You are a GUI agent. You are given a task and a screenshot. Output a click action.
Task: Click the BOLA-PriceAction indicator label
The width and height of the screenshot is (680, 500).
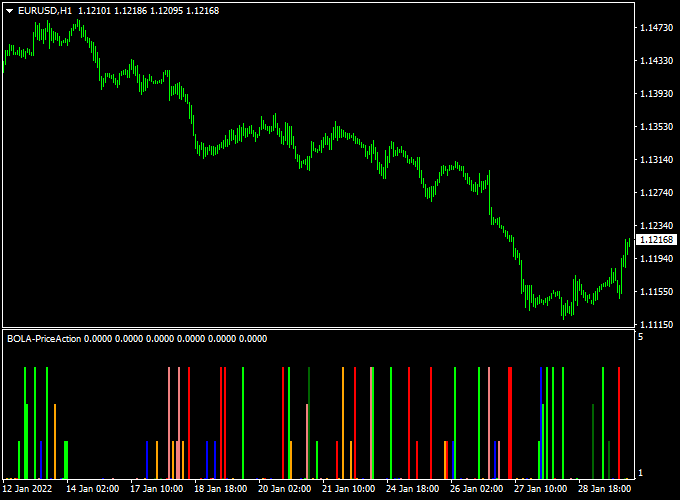click(x=44, y=339)
